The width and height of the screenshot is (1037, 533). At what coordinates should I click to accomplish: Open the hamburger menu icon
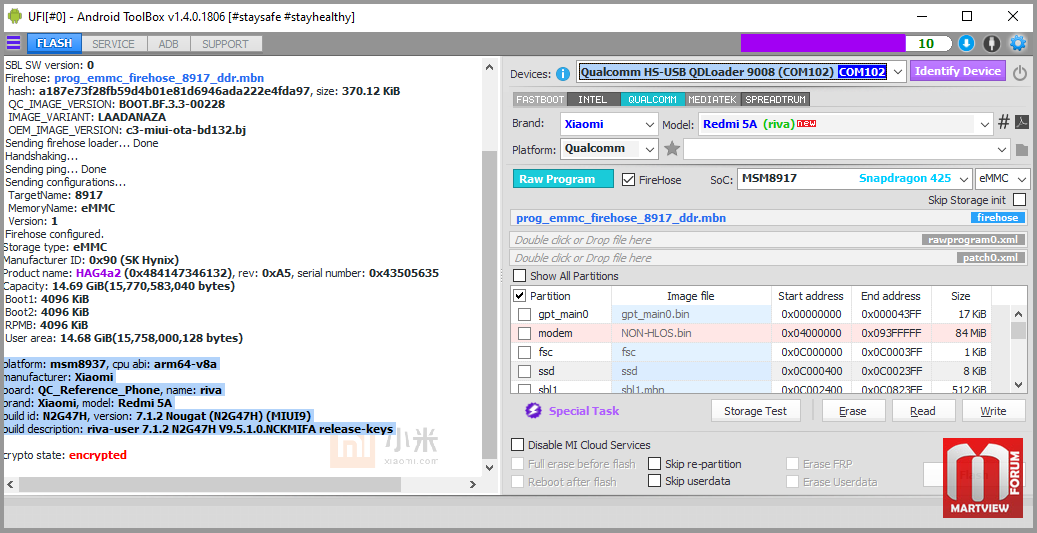13,43
